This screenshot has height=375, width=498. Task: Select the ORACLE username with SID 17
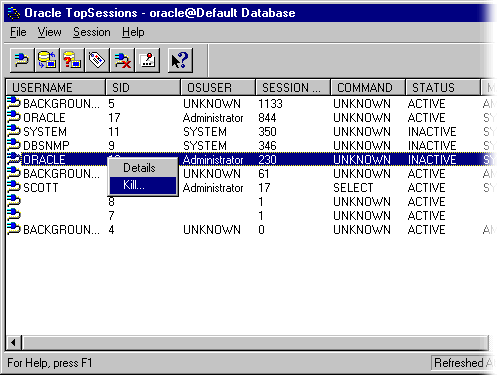(44, 118)
